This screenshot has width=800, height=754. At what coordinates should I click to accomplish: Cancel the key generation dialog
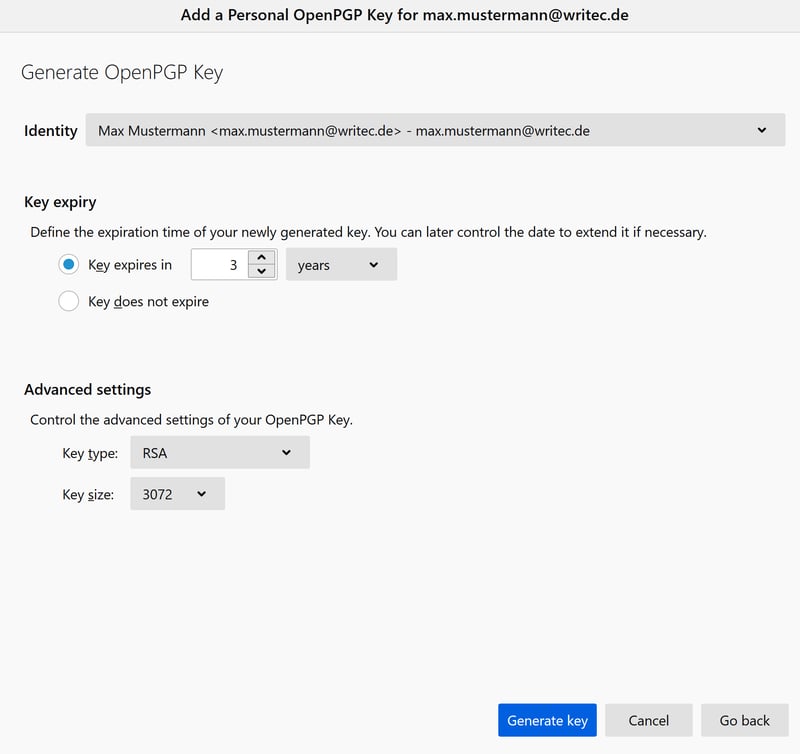[648, 720]
